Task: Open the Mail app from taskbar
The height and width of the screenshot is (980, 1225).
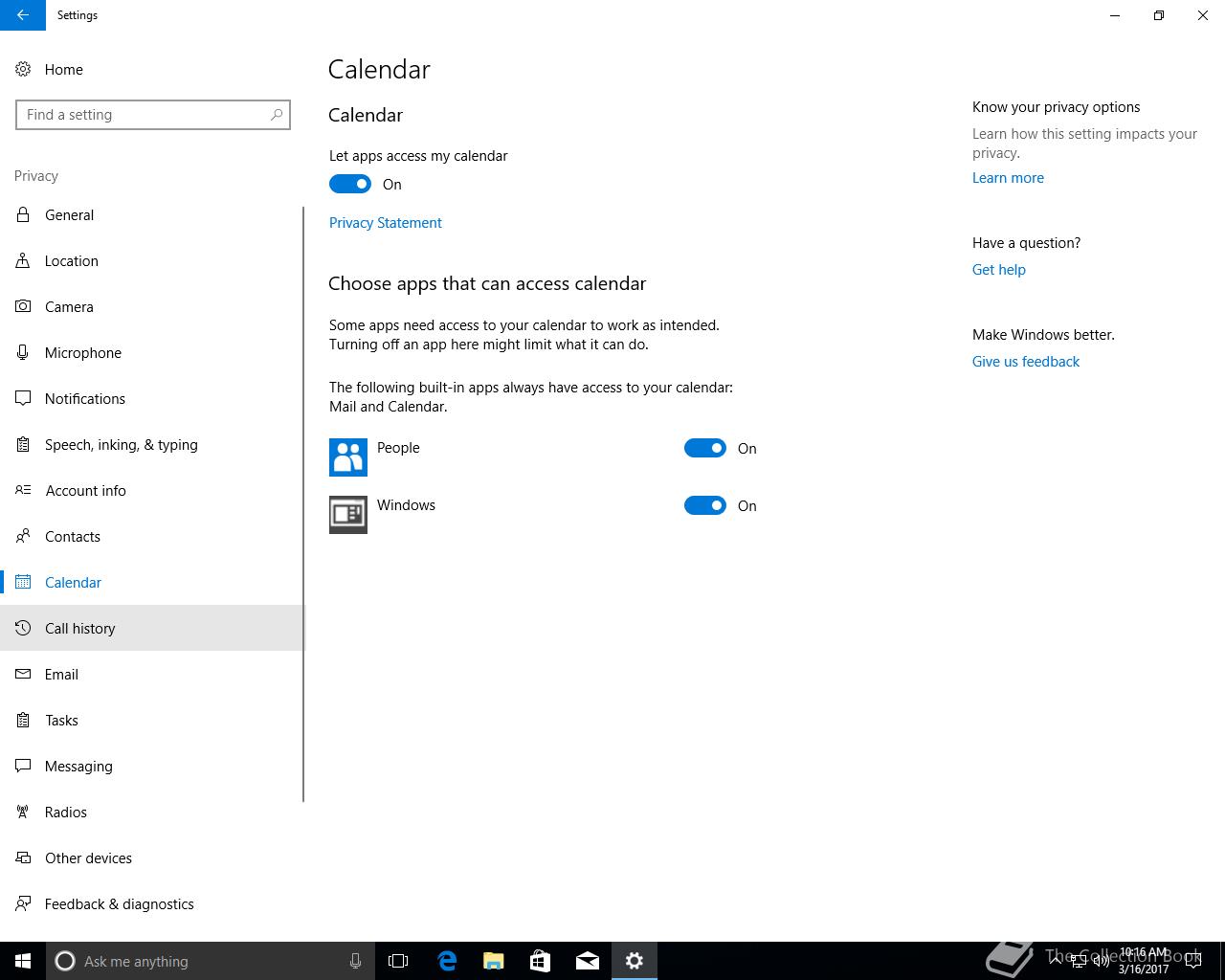Action: (588, 961)
